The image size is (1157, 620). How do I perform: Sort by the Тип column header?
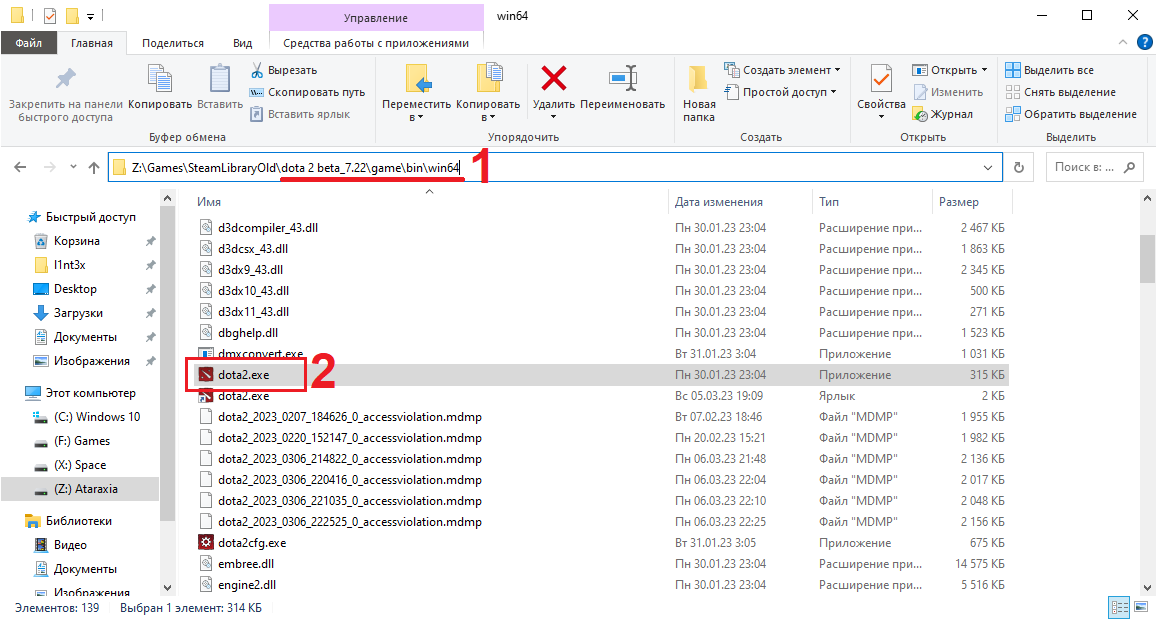point(828,202)
